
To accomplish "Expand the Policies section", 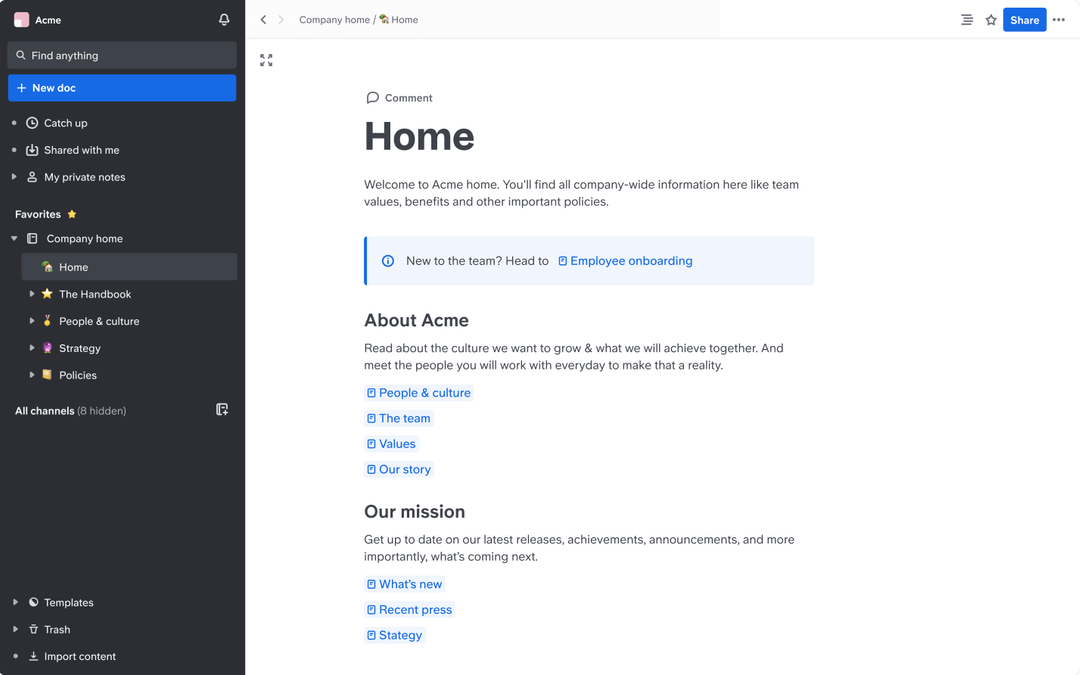I will coord(32,375).
